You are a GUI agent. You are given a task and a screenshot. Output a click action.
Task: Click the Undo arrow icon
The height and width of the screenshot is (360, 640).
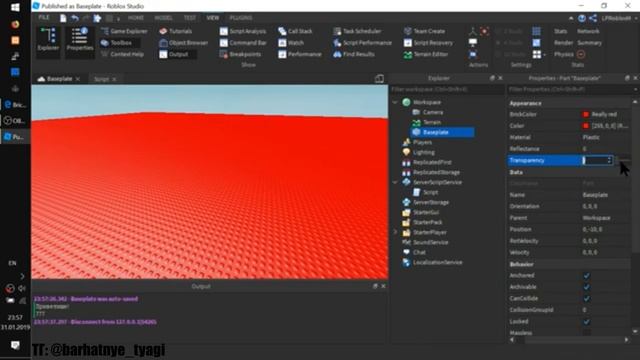click(x=75, y=18)
